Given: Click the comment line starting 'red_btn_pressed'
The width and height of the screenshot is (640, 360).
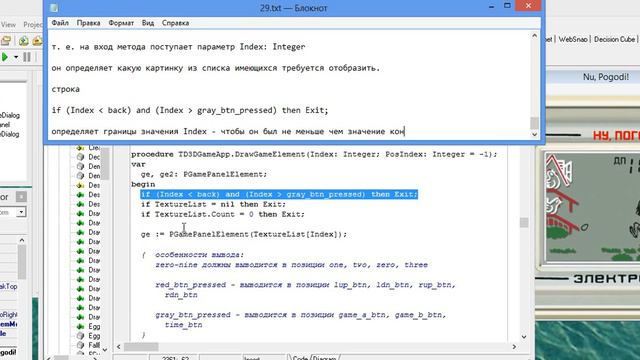Looking at the screenshot, I should tap(305, 285).
